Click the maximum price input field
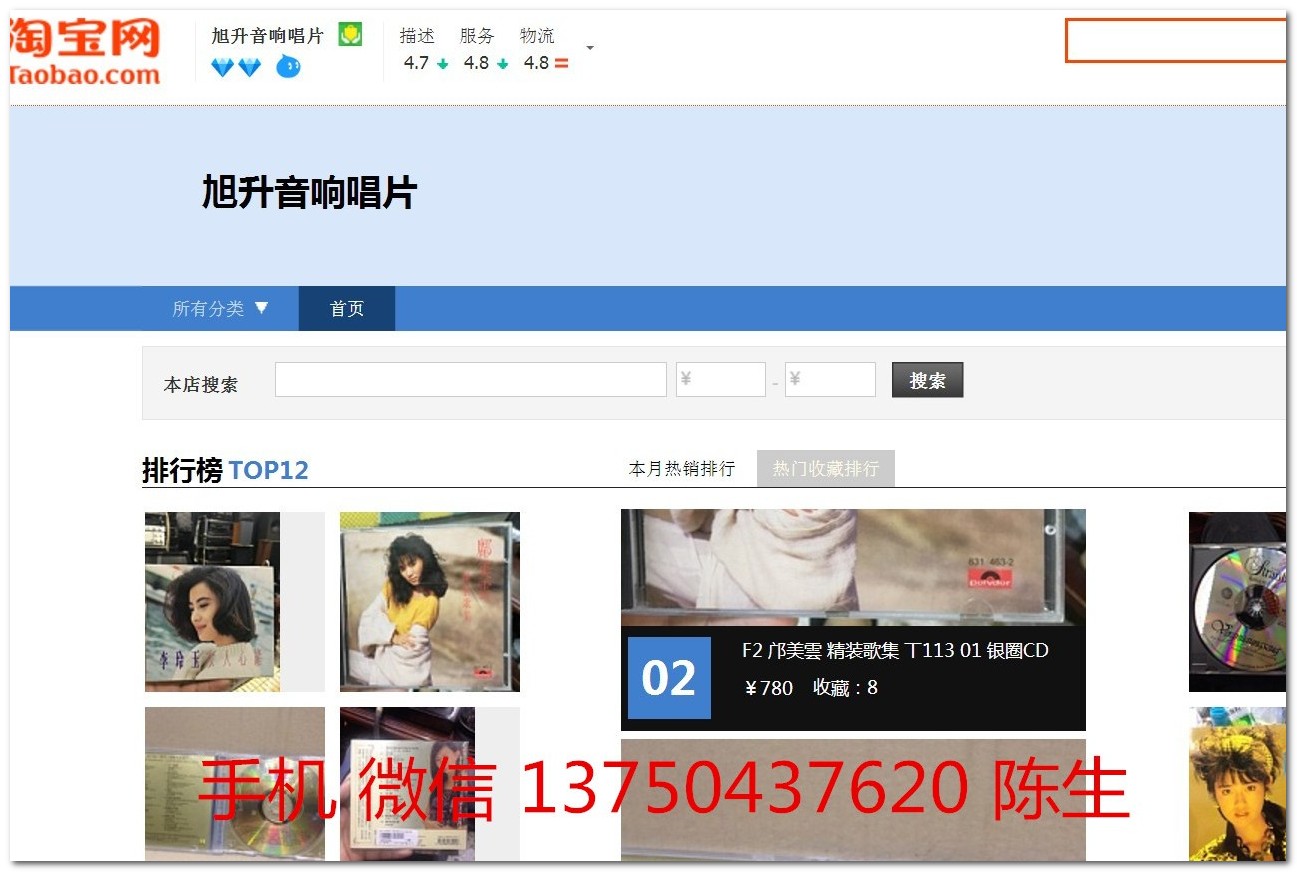Image resolution: width=1297 pixels, height=872 pixels. [x=830, y=380]
